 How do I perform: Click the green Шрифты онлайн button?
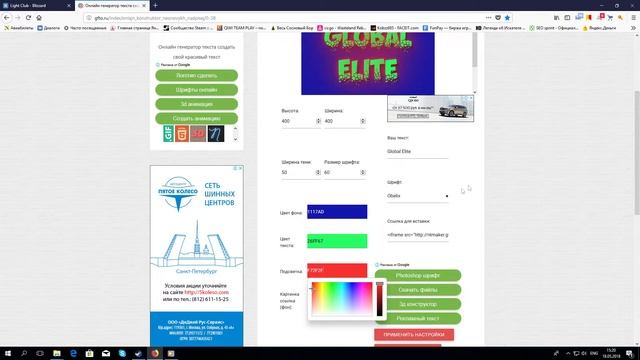point(196,90)
